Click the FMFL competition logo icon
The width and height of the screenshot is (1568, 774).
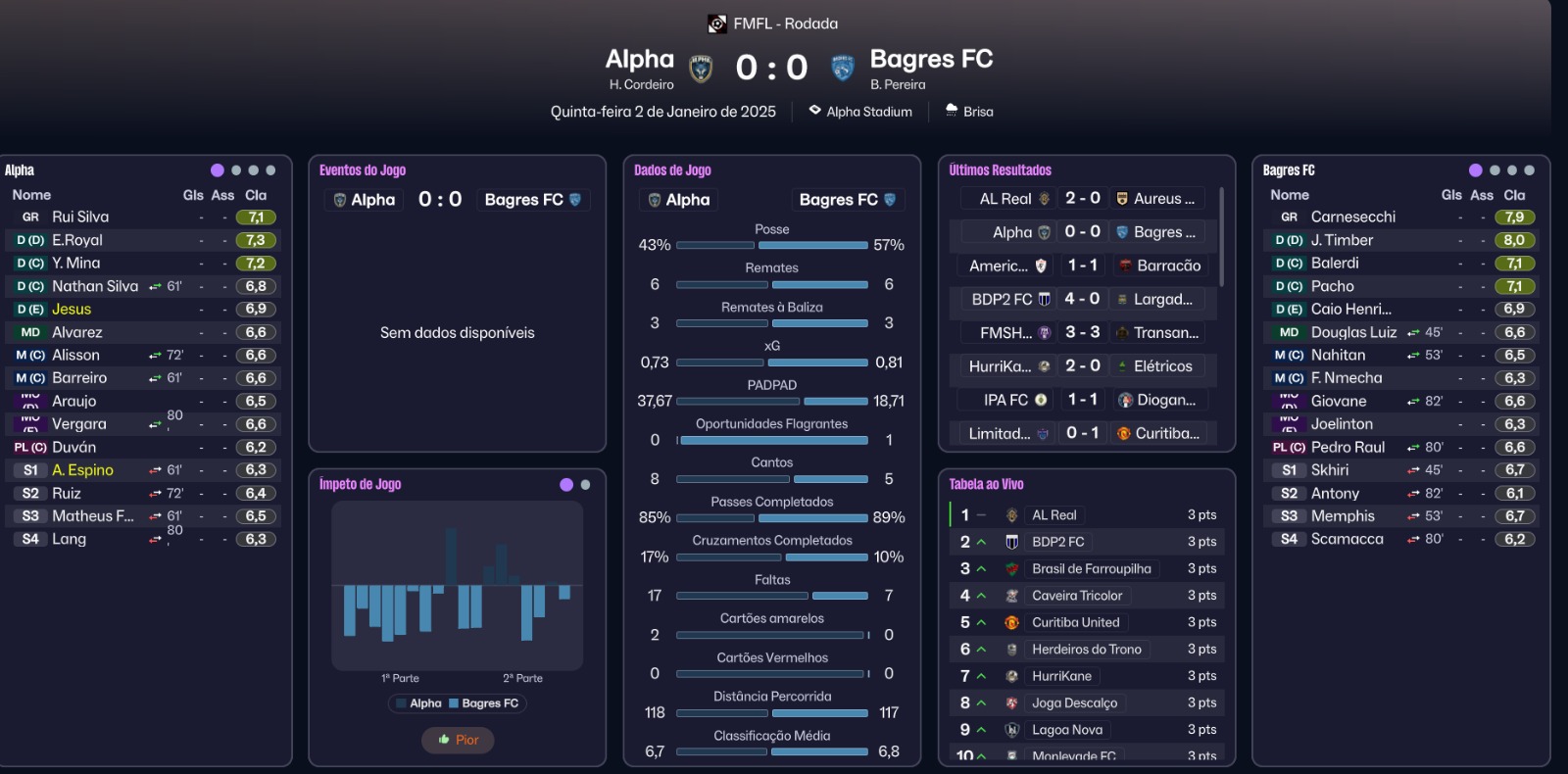[717, 24]
